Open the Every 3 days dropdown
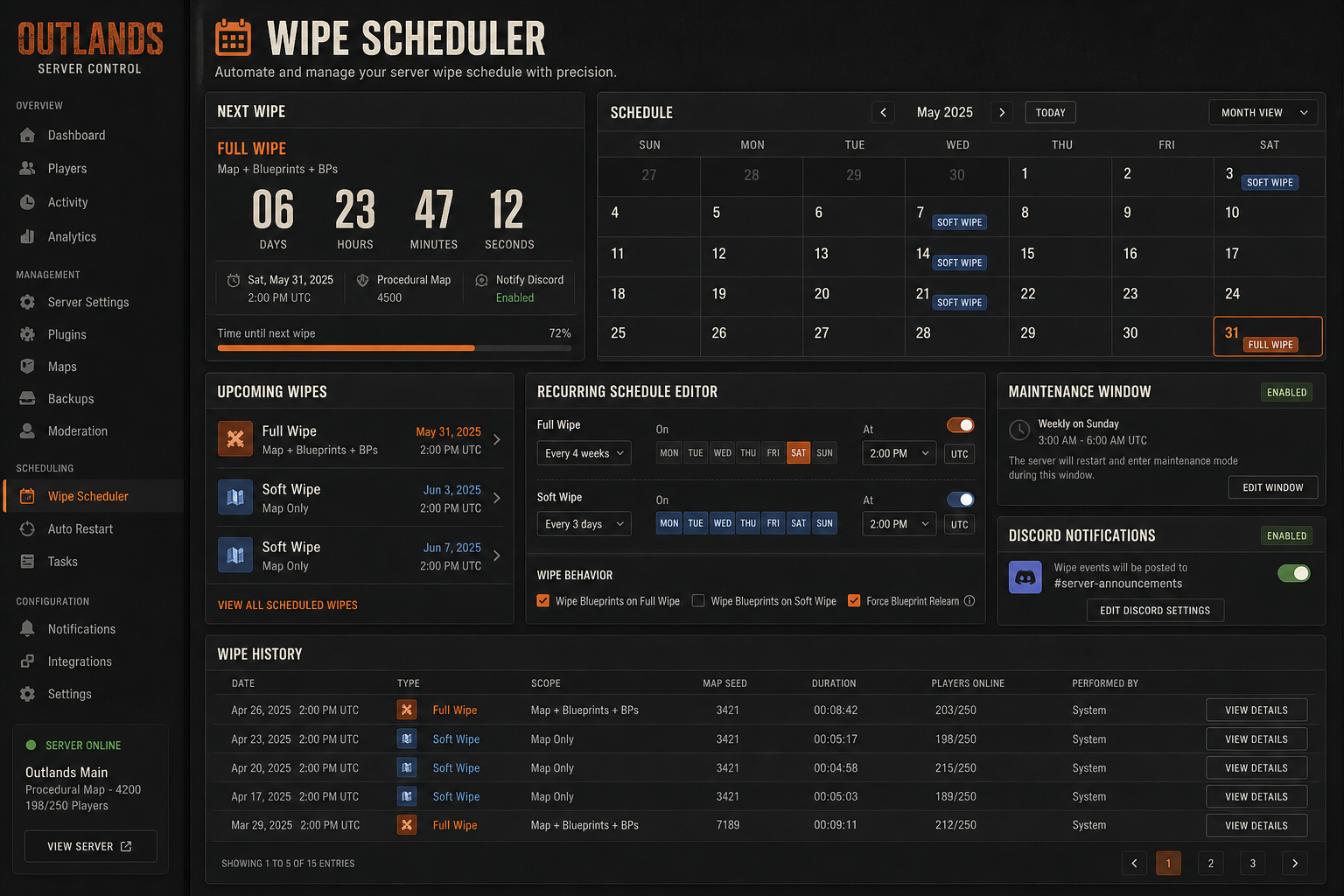This screenshot has width=1344, height=896. pyautogui.click(x=584, y=524)
